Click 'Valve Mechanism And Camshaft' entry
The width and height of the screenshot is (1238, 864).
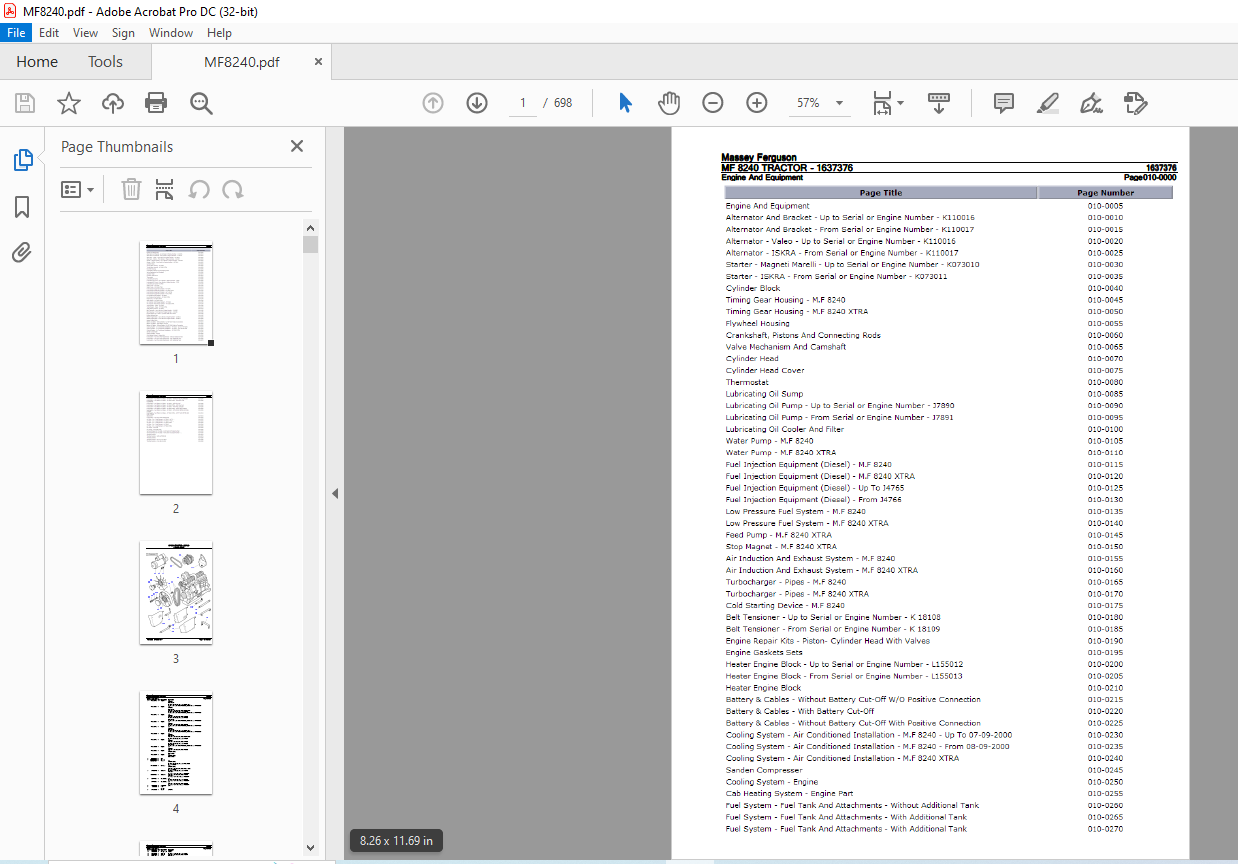click(786, 347)
